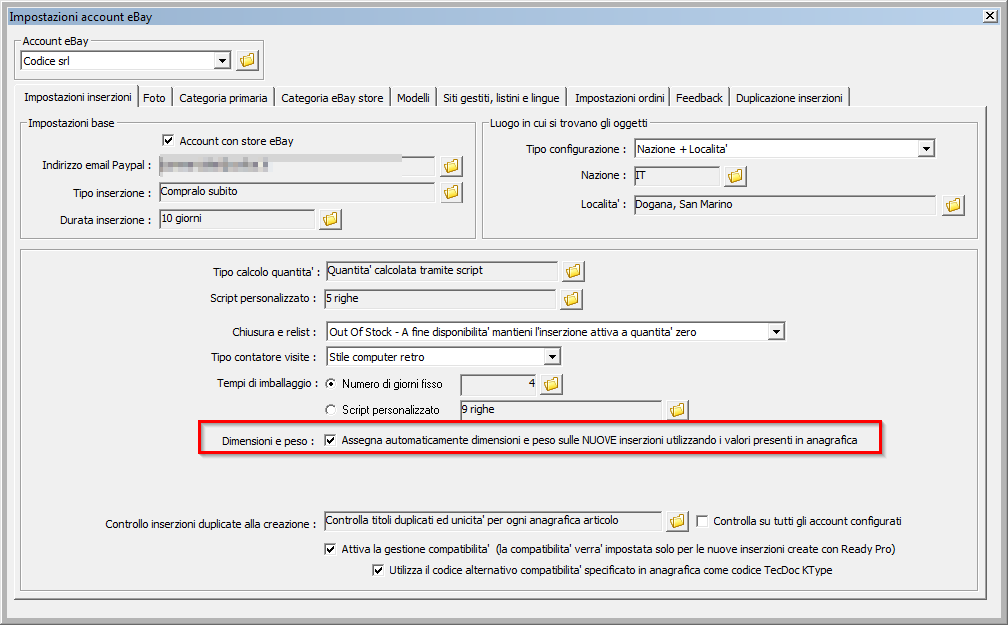
Task: Enable Controlla su tutti gli account configurati
Action: (702, 521)
